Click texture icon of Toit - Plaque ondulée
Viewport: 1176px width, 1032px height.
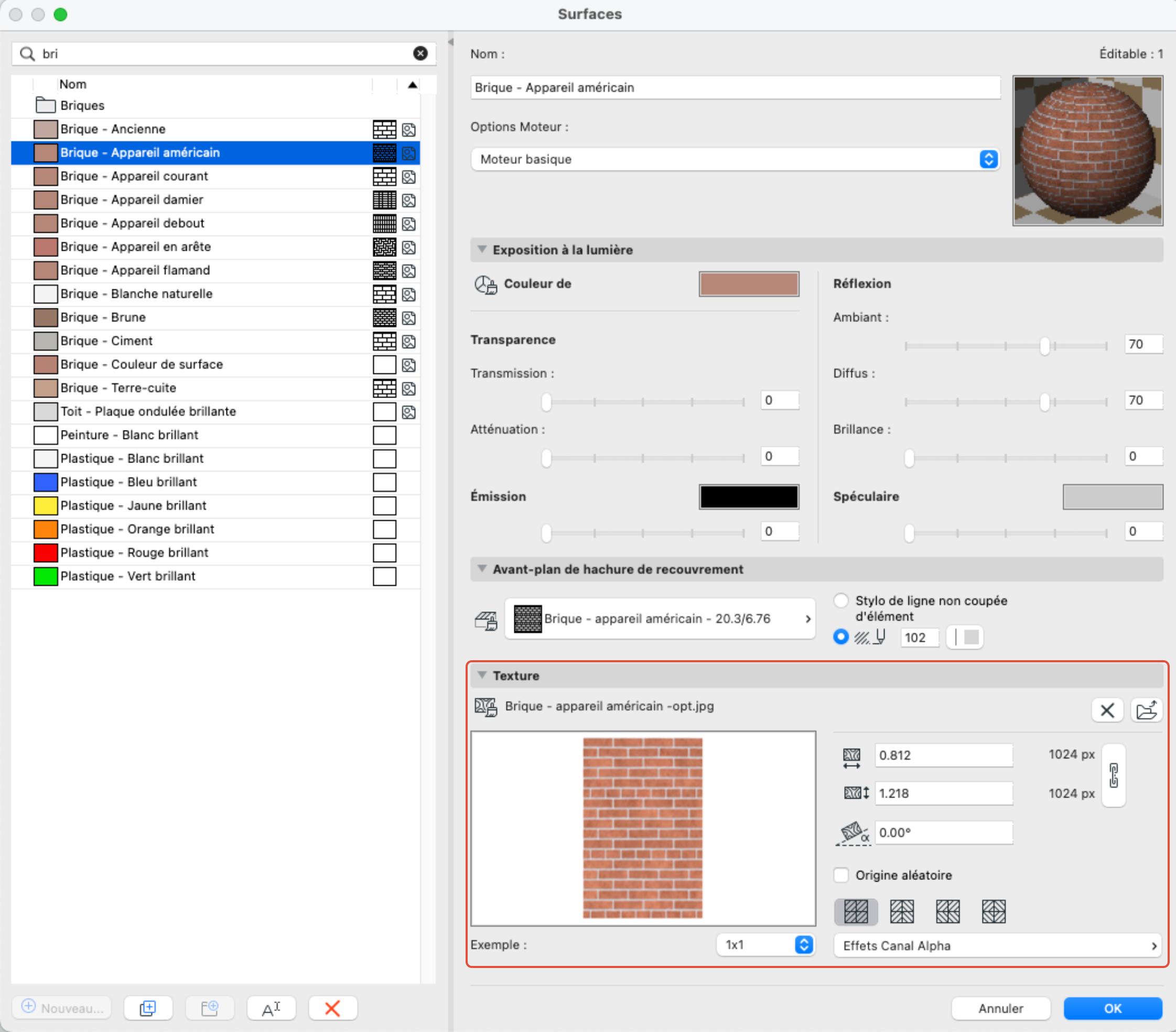pos(408,412)
